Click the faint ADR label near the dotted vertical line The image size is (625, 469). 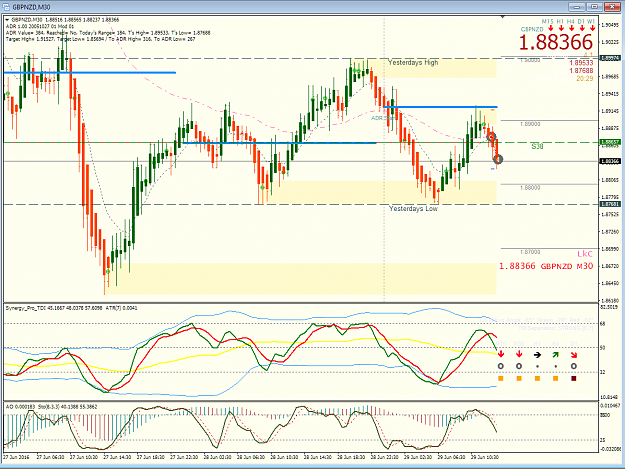(383, 118)
